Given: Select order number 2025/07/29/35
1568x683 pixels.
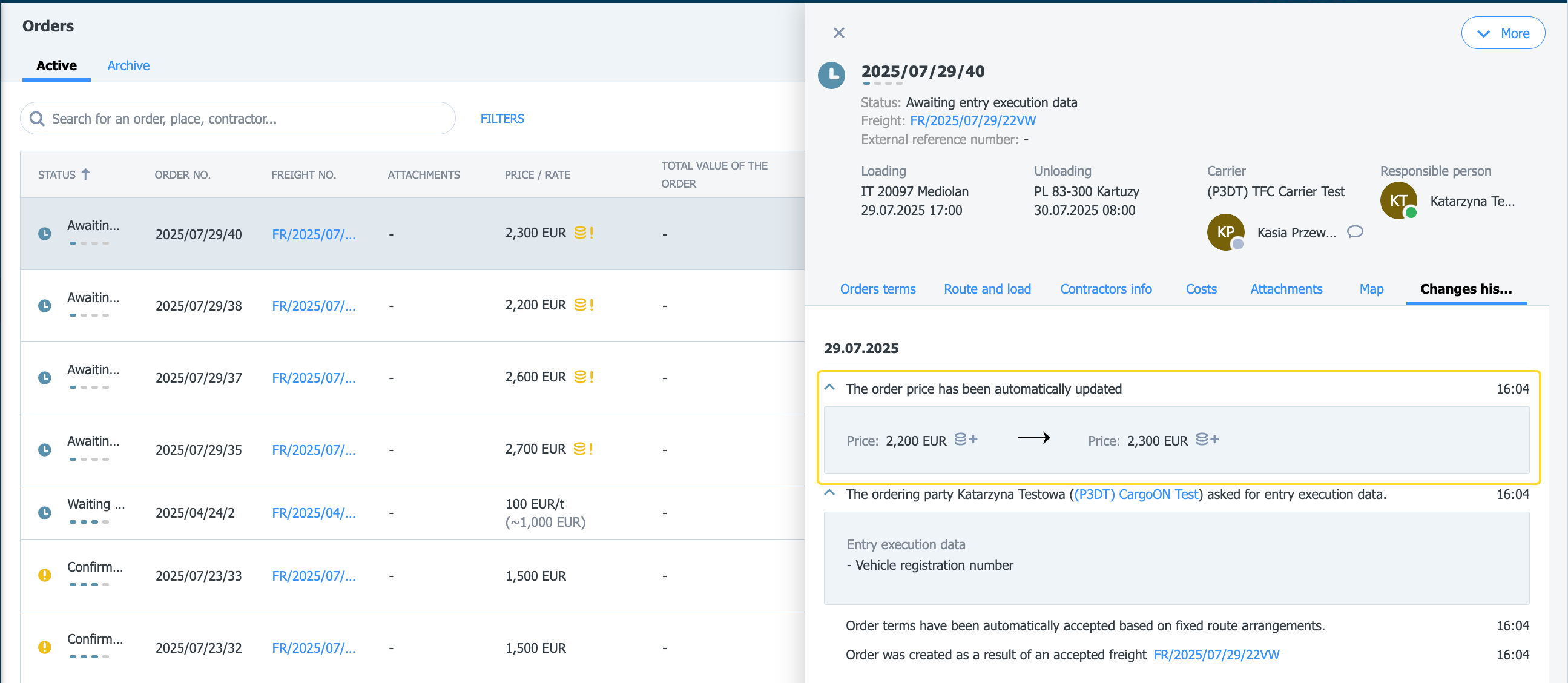Looking at the screenshot, I should point(199,450).
